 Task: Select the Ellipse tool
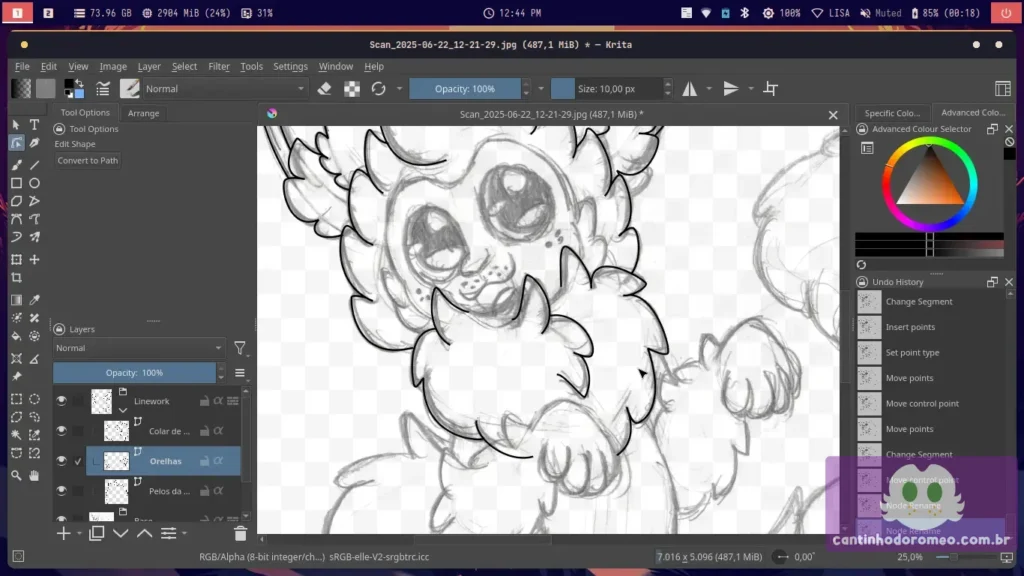click(x=35, y=184)
